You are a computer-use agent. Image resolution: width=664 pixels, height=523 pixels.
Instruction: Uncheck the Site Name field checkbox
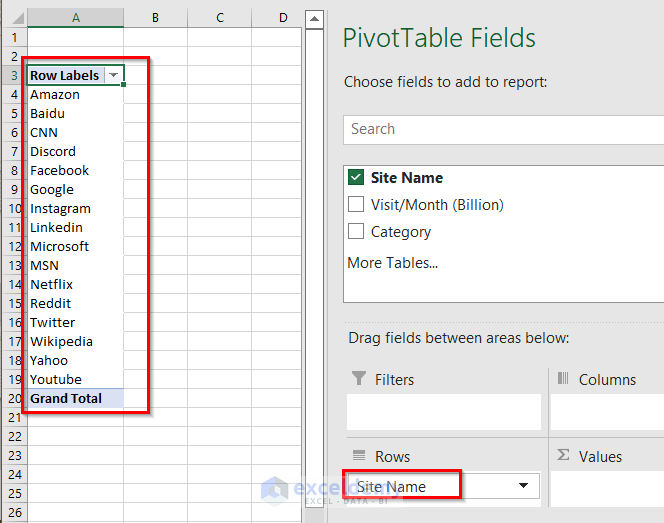(x=356, y=178)
